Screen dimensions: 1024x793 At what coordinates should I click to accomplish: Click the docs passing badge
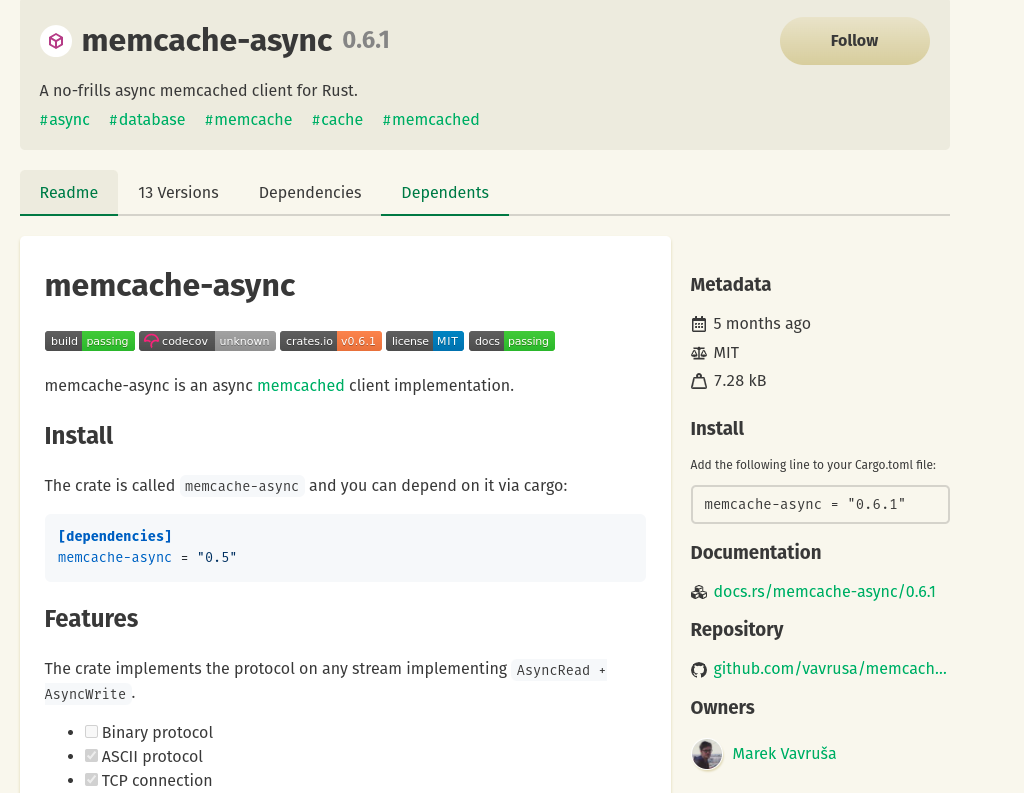click(512, 341)
